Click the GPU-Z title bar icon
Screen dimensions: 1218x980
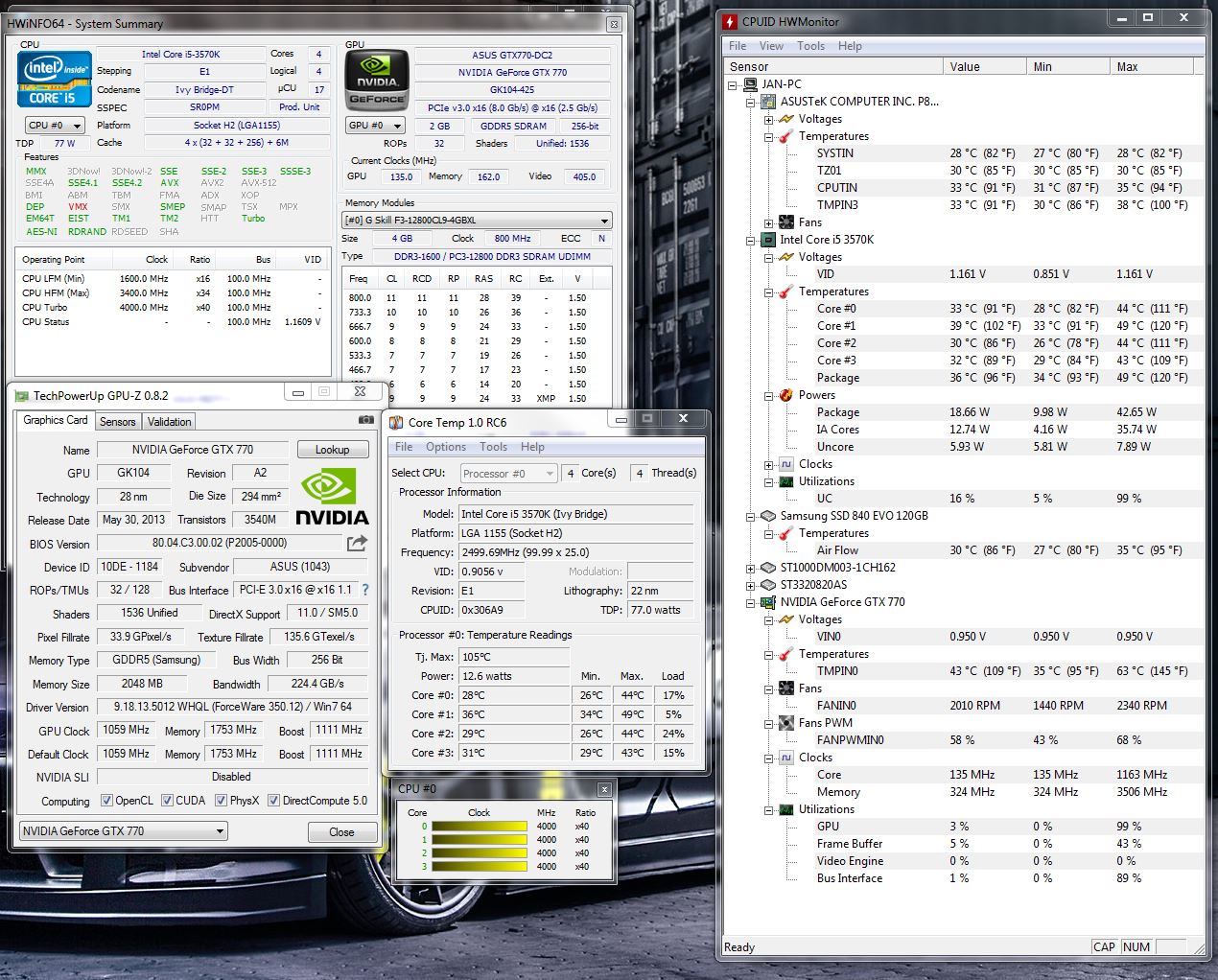coord(22,395)
